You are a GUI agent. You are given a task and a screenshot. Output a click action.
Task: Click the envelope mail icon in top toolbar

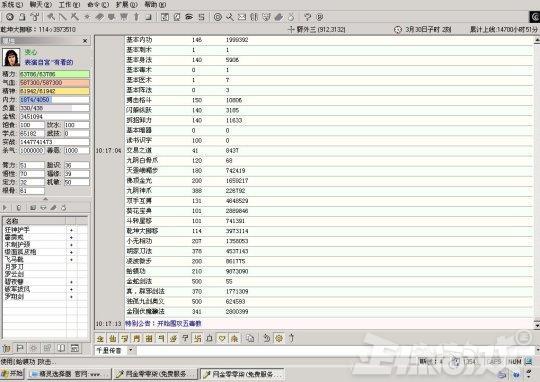click(x=242, y=17)
